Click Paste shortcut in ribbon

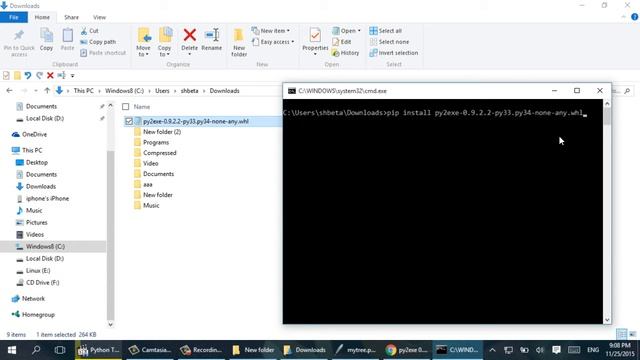pyautogui.click(x=103, y=53)
